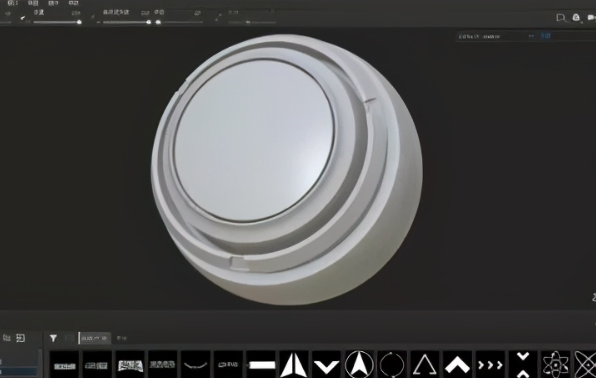Select the paint brush tool icon
The height and width of the screenshot is (378, 596).
[x=23, y=17]
